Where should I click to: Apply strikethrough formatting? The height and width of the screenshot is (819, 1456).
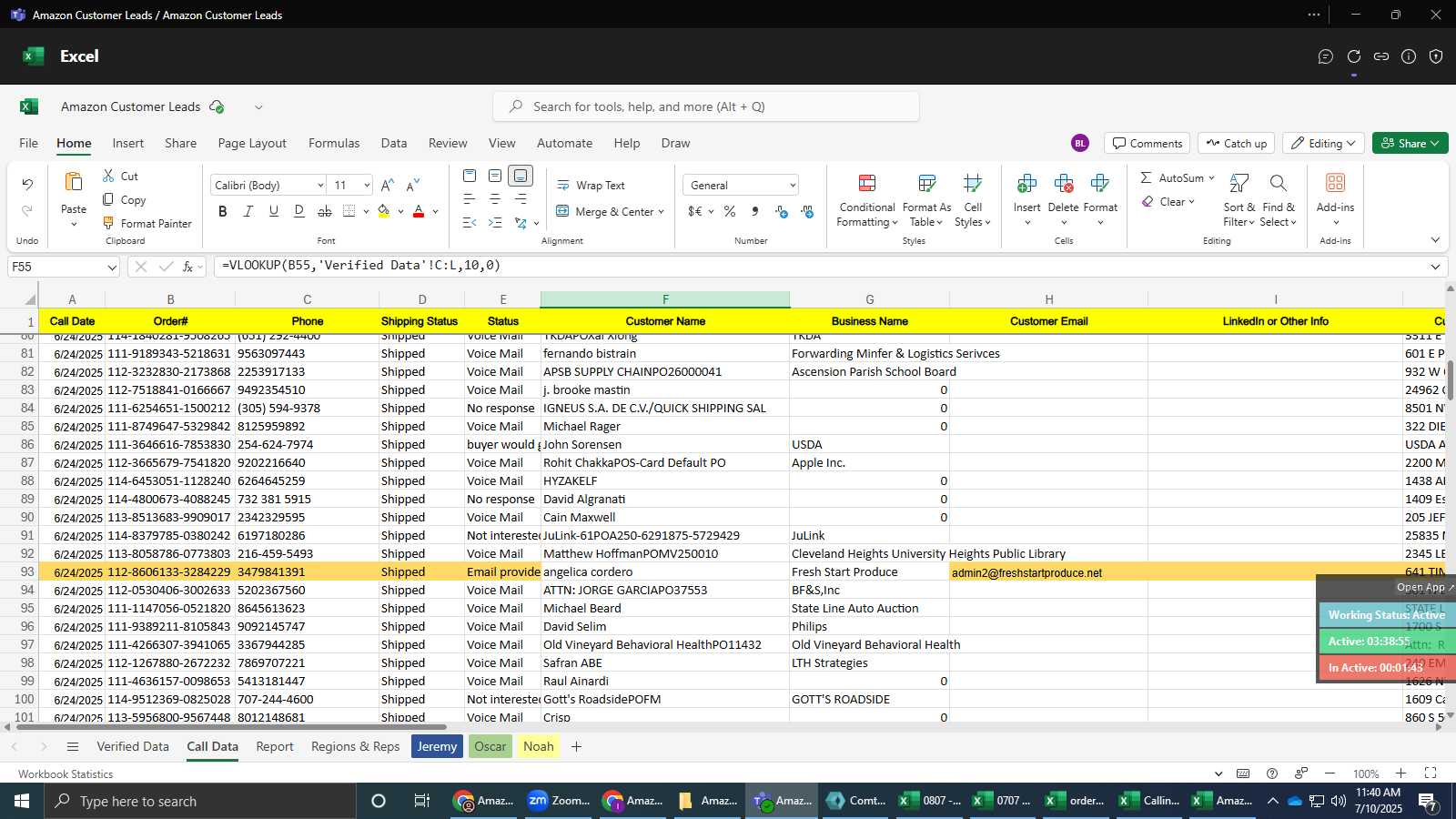(x=325, y=211)
